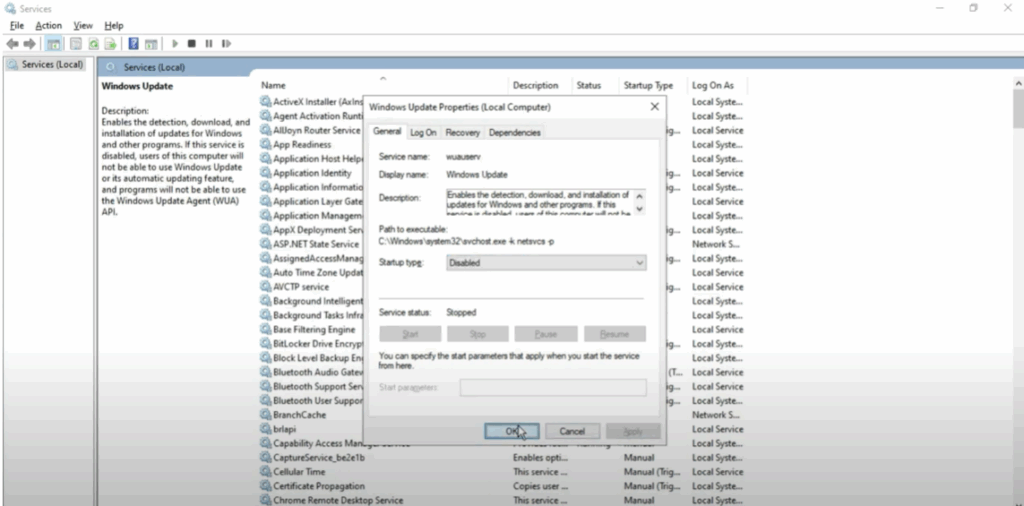The image size is (1024, 506).
Task: Switch to the General tab in properties dialog
Action: coord(387,131)
